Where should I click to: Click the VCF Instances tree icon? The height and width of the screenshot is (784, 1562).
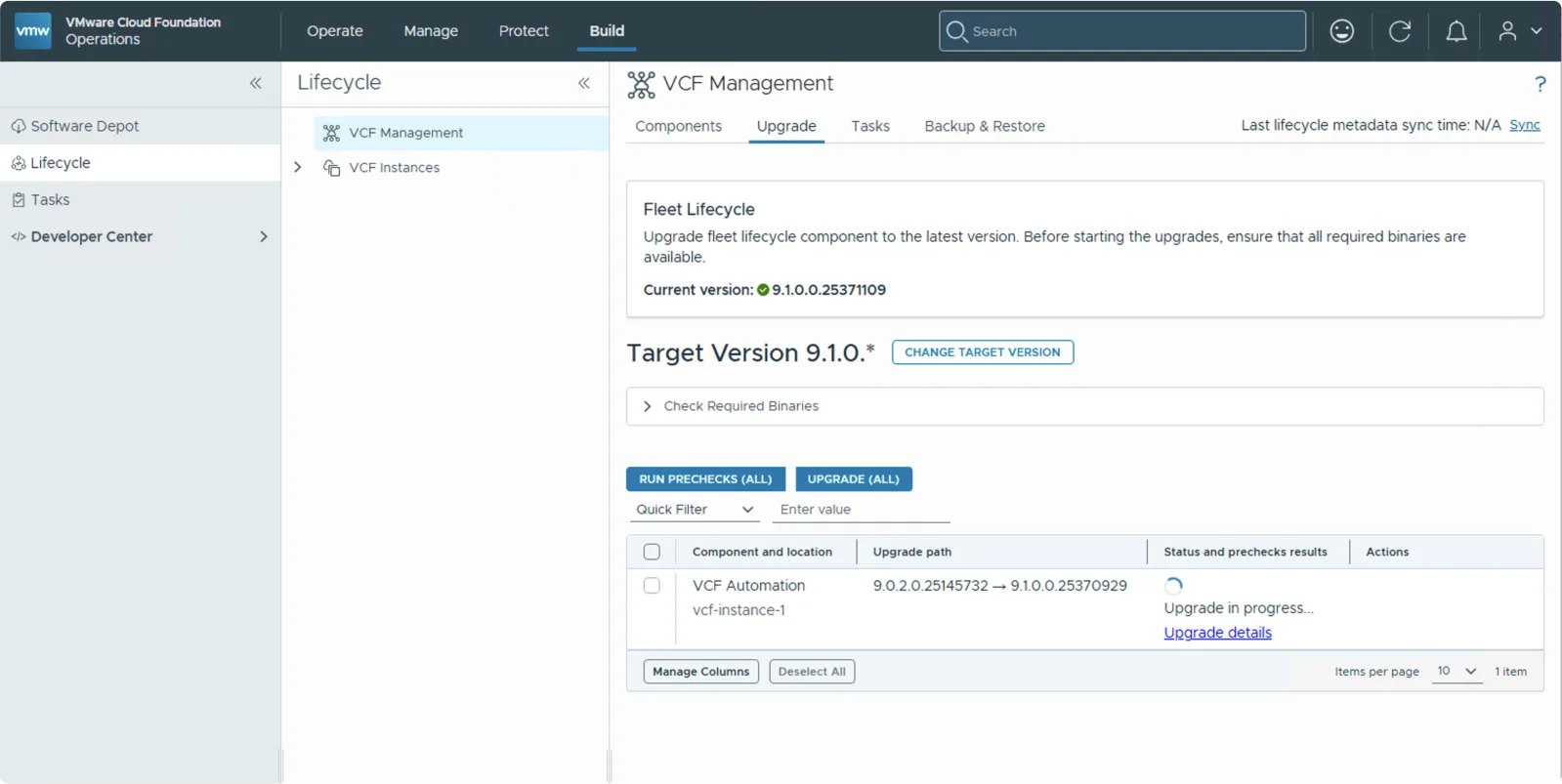332,168
